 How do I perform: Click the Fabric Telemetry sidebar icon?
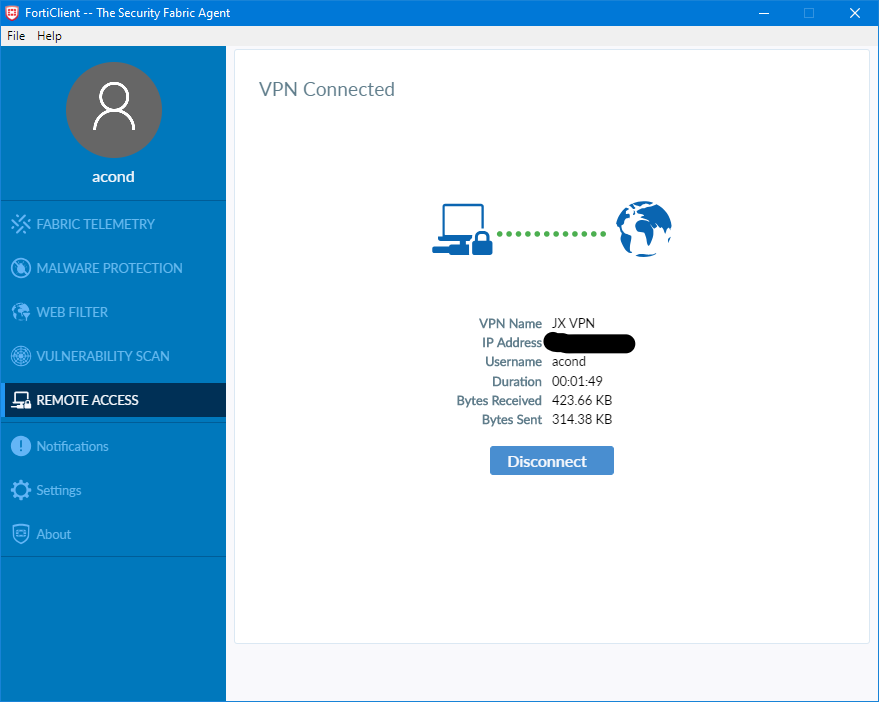click(21, 224)
